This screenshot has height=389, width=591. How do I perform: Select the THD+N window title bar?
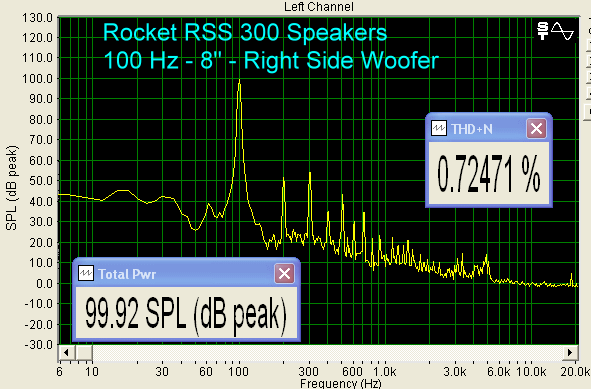tap(489, 129)
